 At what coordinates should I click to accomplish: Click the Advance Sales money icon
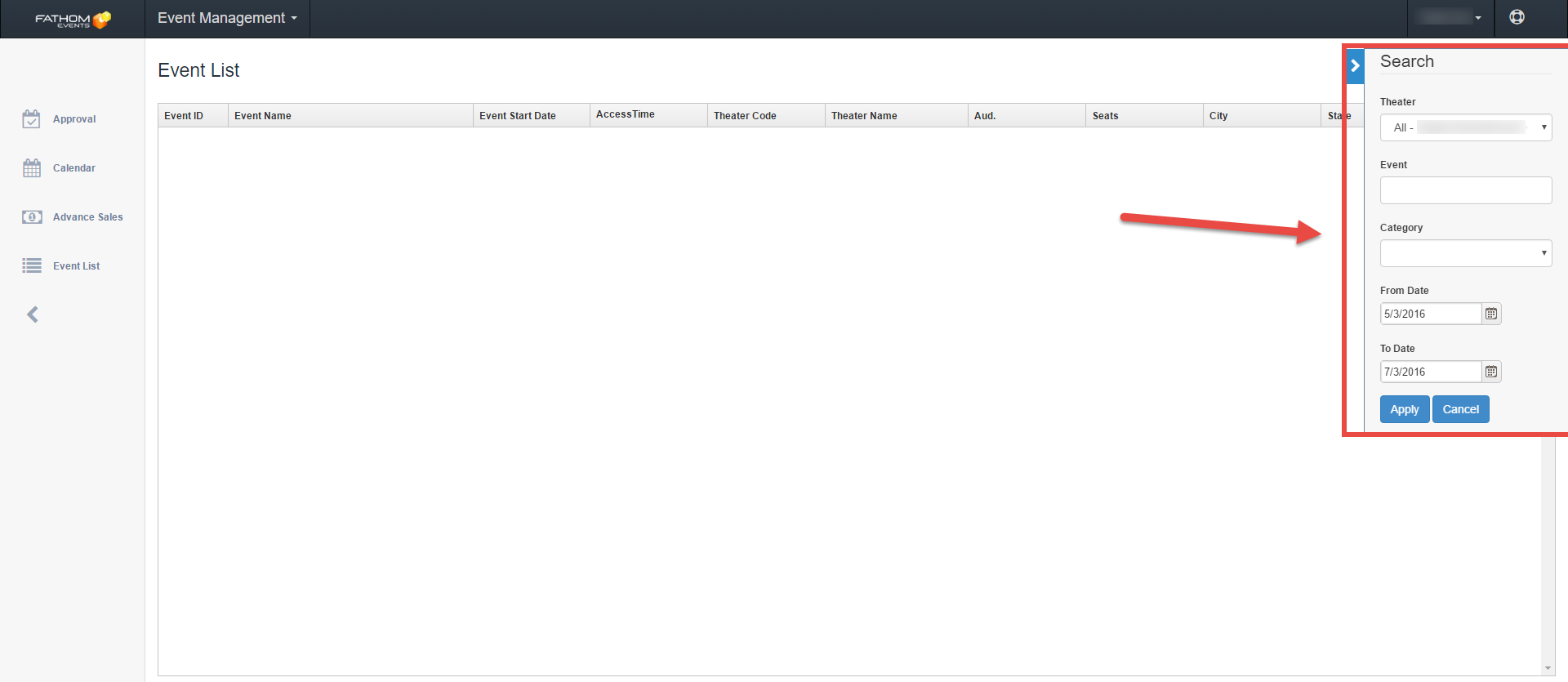pos(32,217)
